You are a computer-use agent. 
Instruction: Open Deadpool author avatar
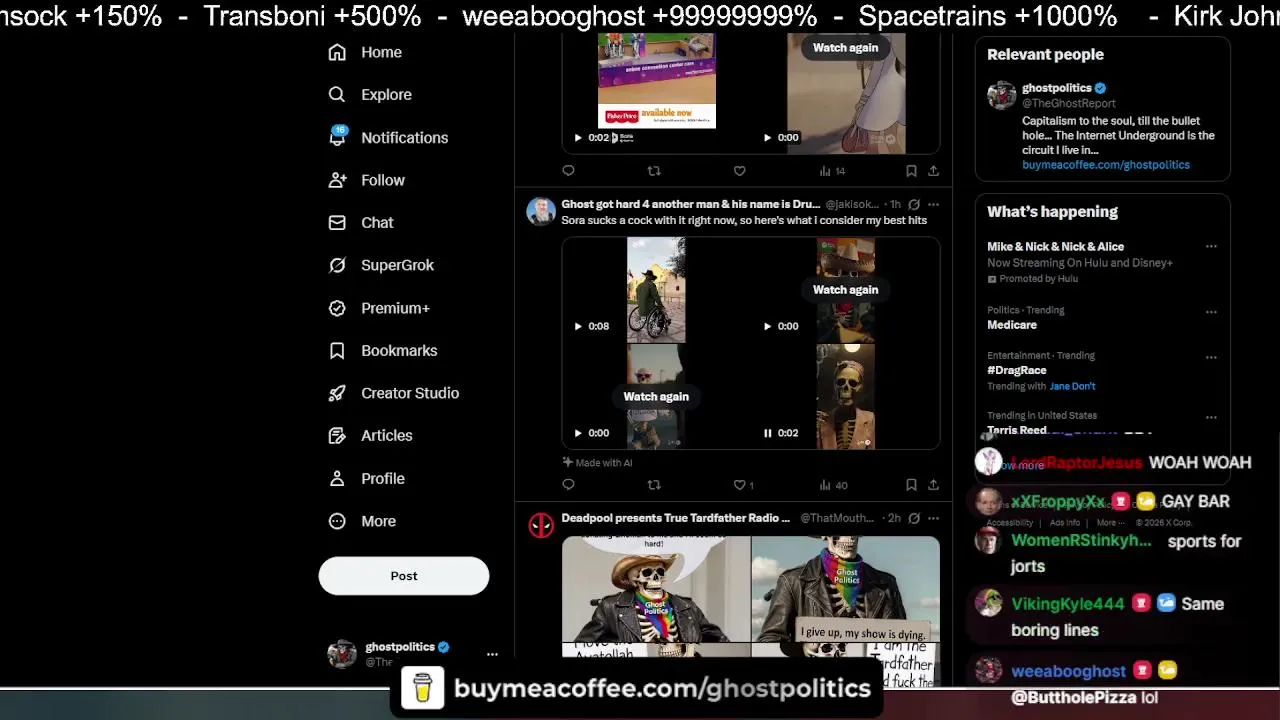pos(541,525)
